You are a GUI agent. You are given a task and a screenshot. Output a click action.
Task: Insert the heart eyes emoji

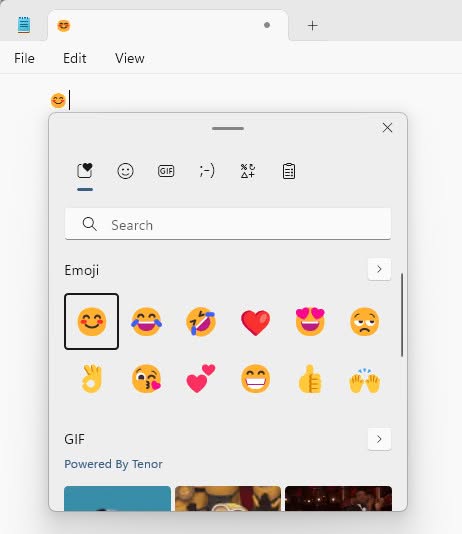point(310,321)
